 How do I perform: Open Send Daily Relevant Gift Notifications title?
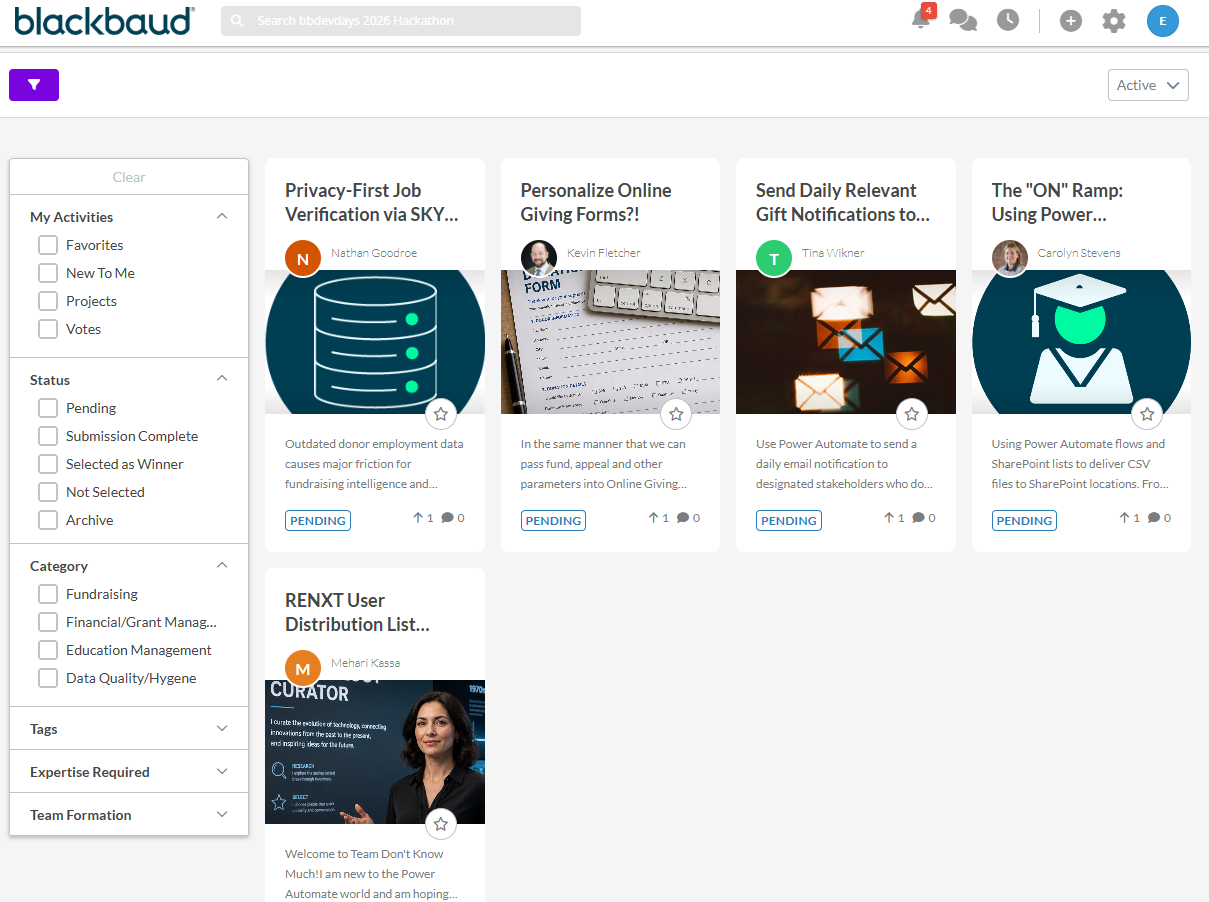[843, 202]
